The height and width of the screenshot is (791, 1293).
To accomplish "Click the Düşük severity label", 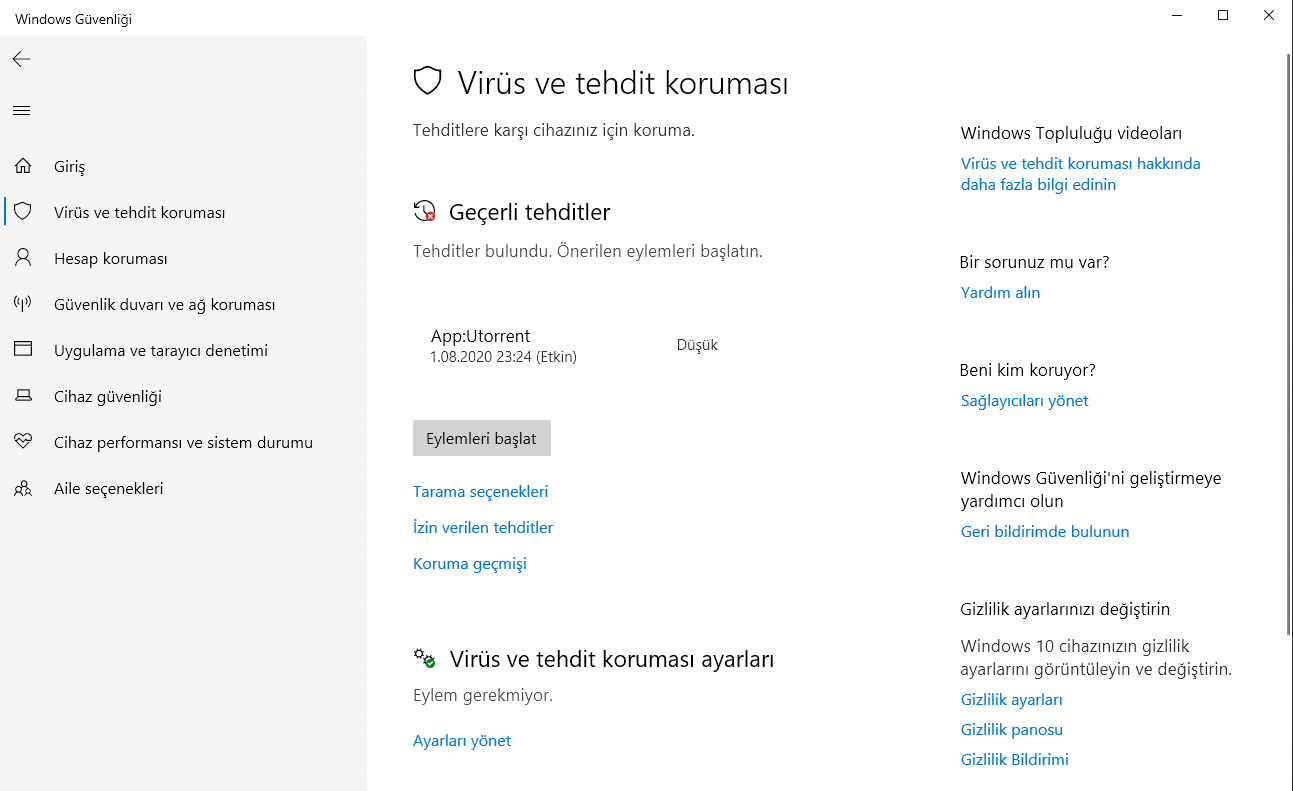I will tap(697, 345).
